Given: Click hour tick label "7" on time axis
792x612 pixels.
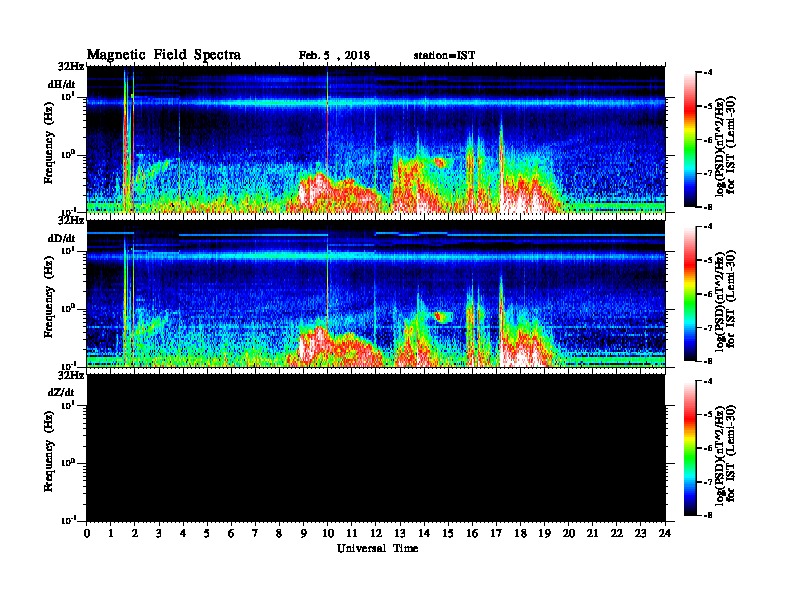Looking at the screenshot, I should pos(256,534).
